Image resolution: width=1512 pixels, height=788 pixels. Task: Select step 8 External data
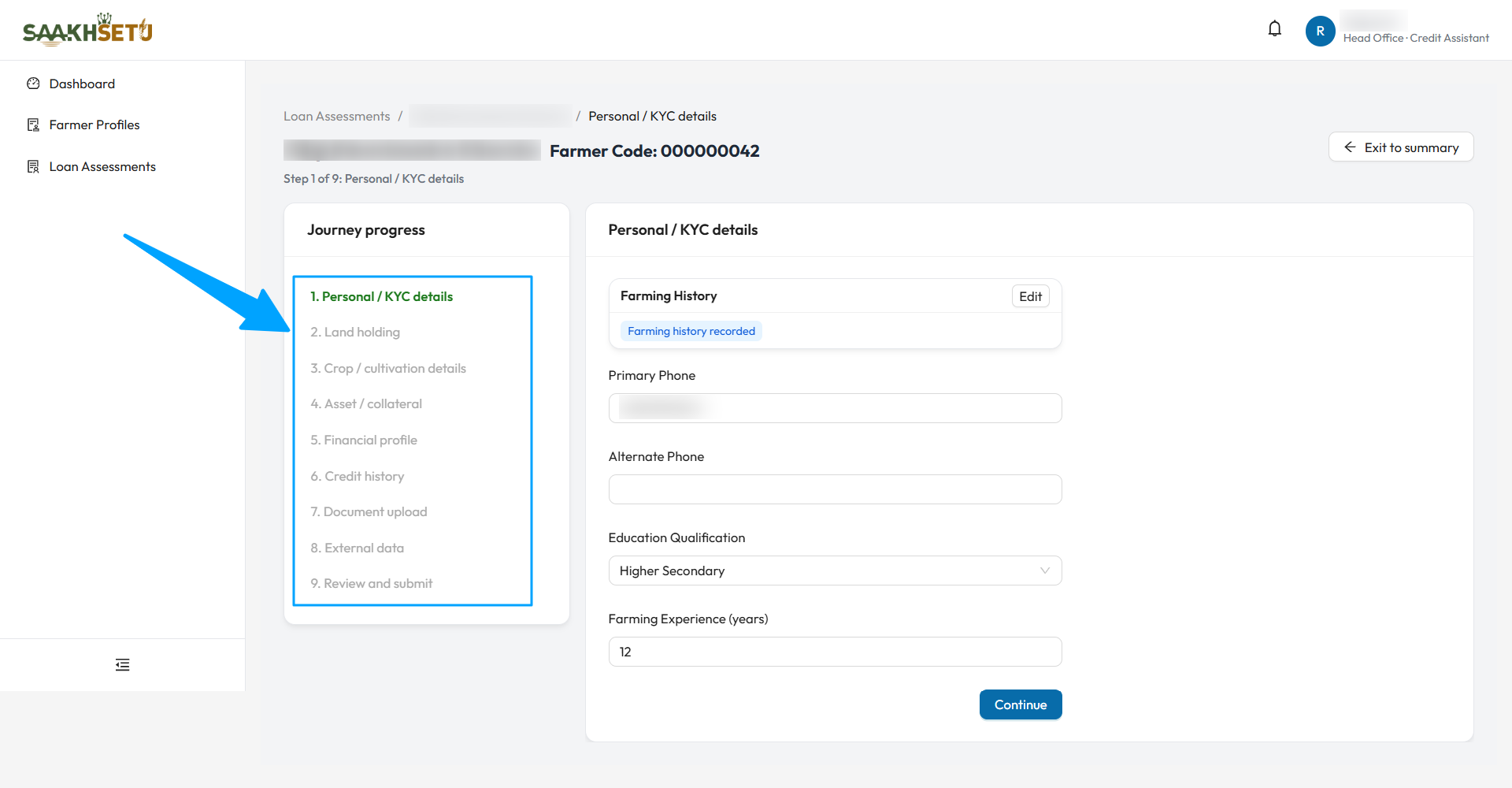click(357, 548)
